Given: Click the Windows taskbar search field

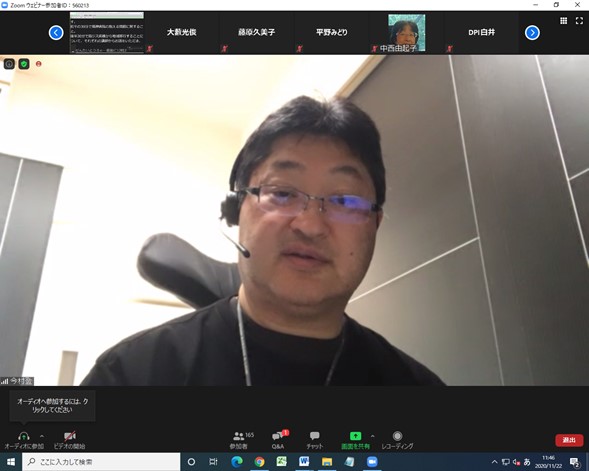Looking at the screenshot, I should (101, 462).
